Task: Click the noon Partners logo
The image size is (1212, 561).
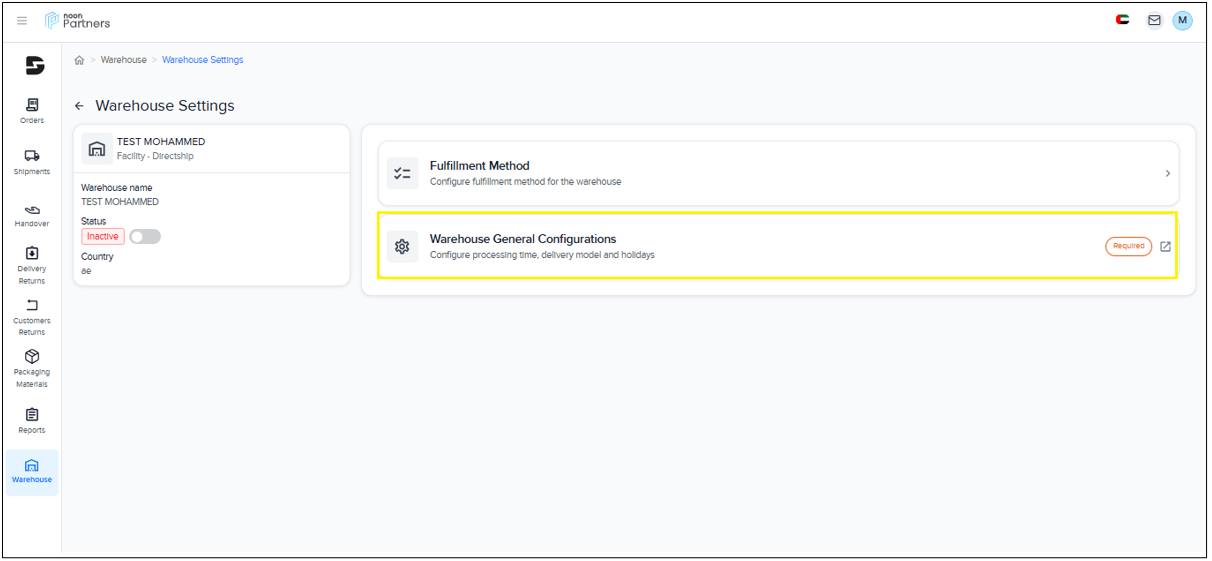Action: tap(78, 21)
